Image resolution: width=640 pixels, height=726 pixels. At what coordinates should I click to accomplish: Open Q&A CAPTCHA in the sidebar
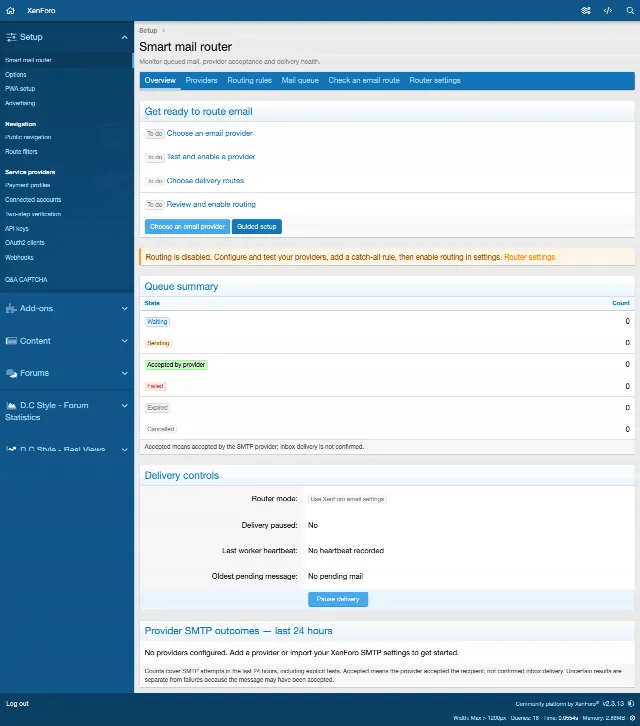(26, 280)
